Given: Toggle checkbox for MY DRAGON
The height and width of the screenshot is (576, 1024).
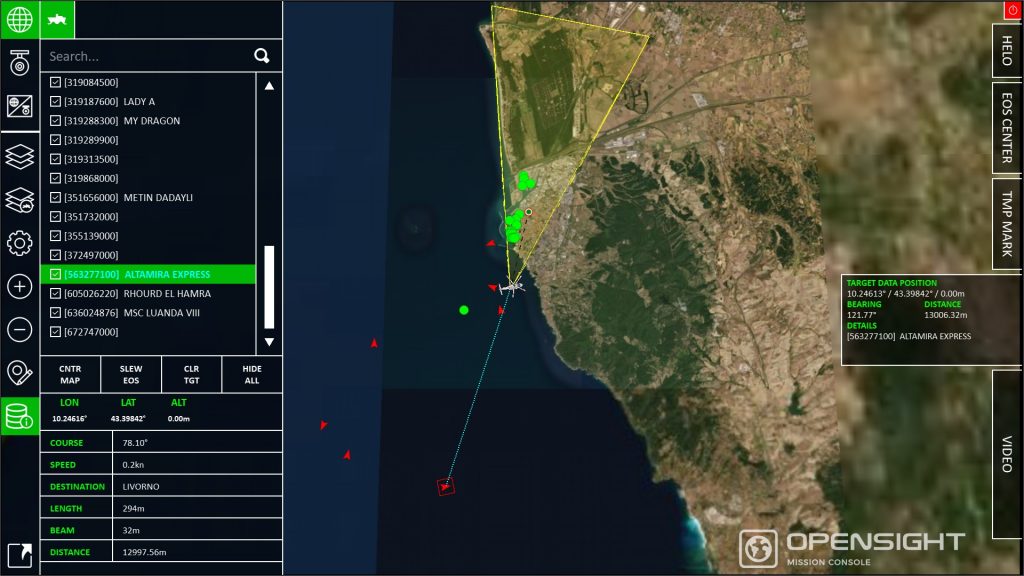Looking at the screenshot, I should coord(56,121).
